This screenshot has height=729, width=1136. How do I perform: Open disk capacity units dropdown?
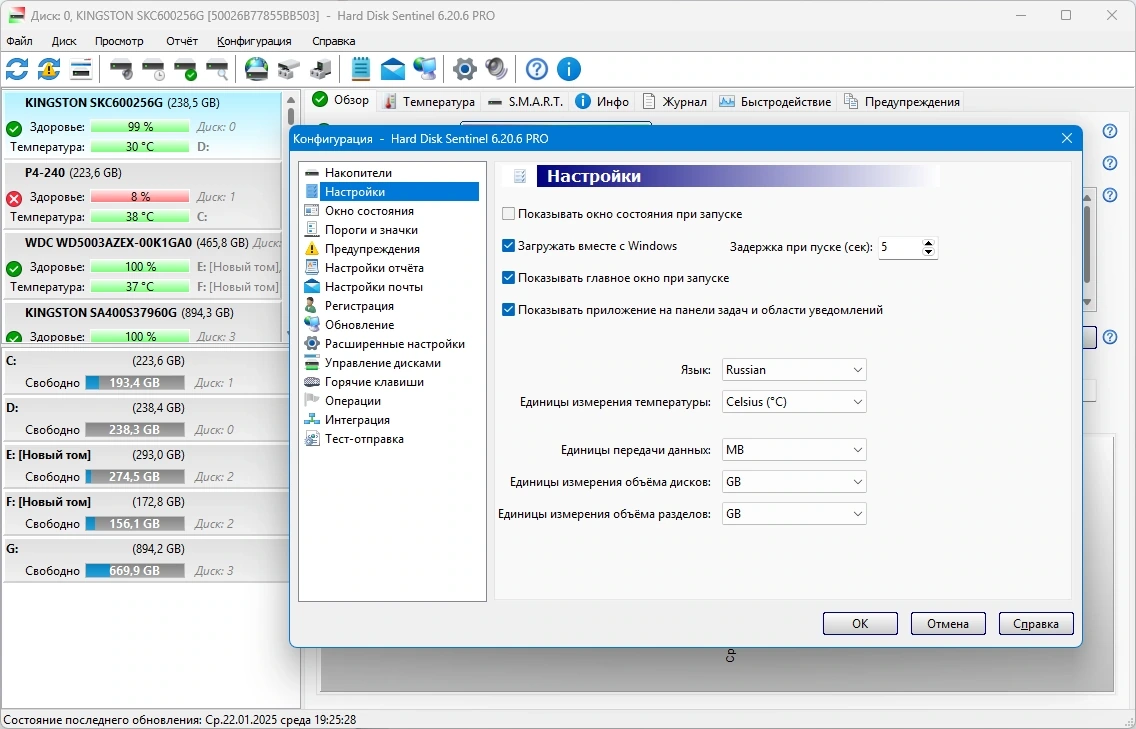(x=794, y=482)
